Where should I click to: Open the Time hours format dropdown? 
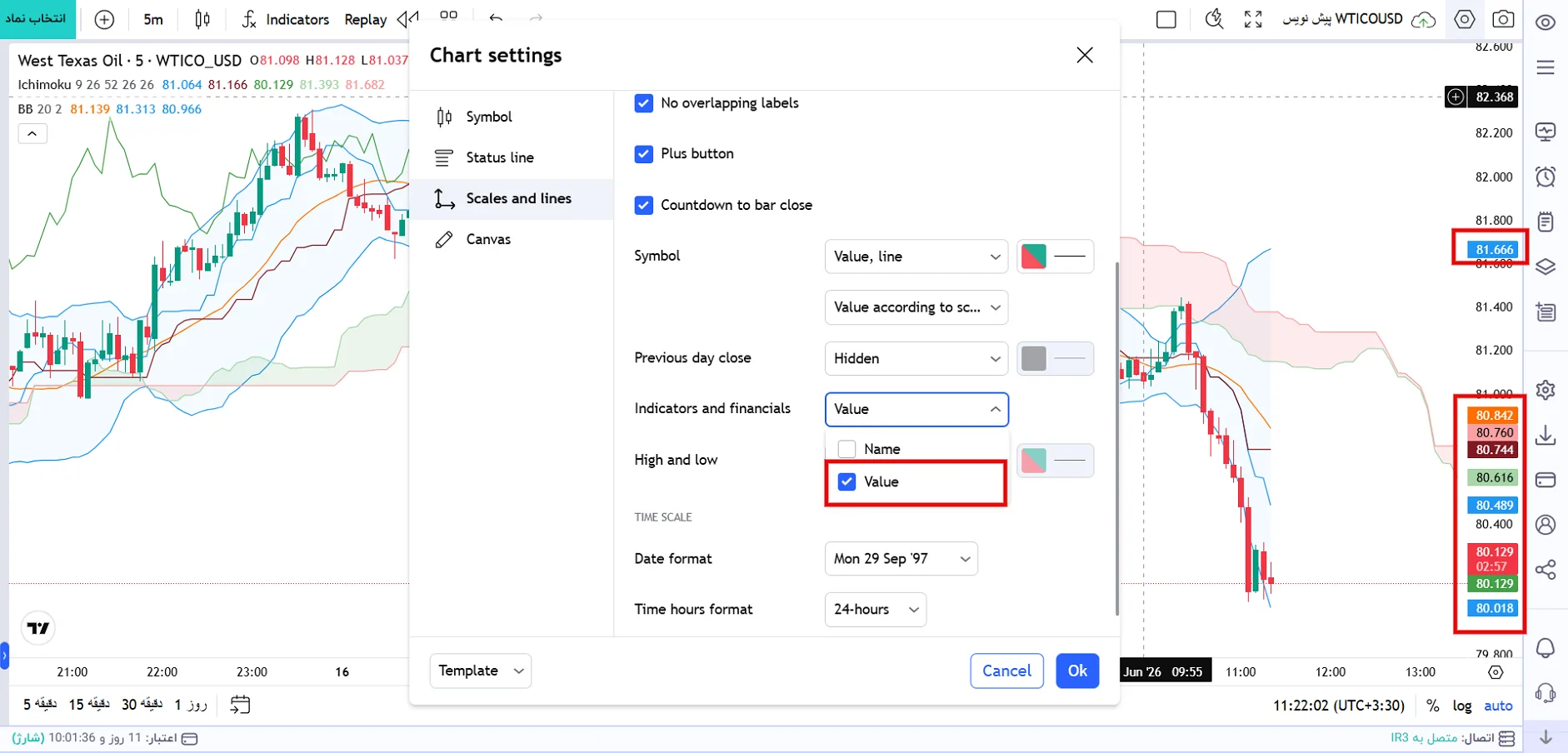point(875,610)
